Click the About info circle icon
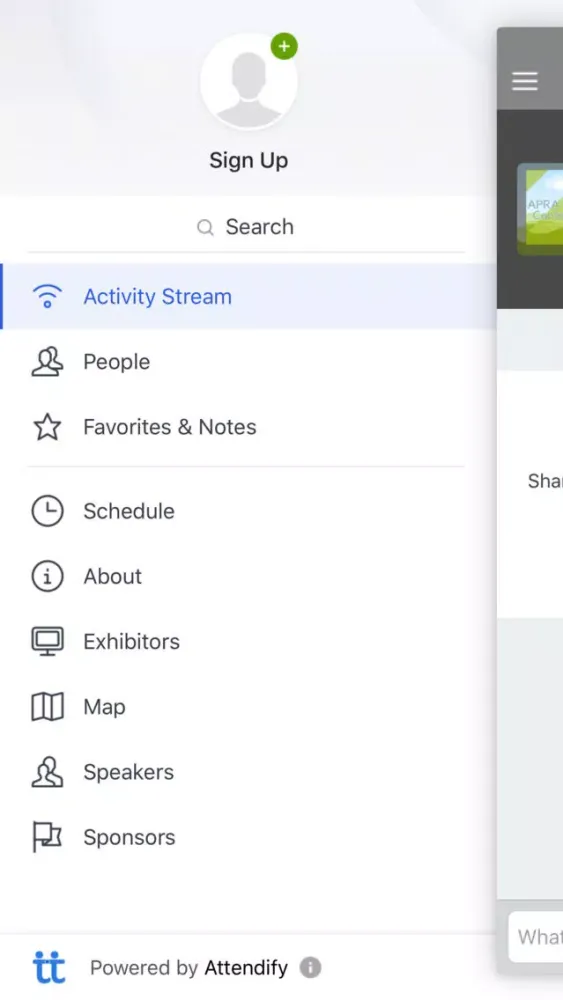Screen dimensions: 563x1000 47,577
